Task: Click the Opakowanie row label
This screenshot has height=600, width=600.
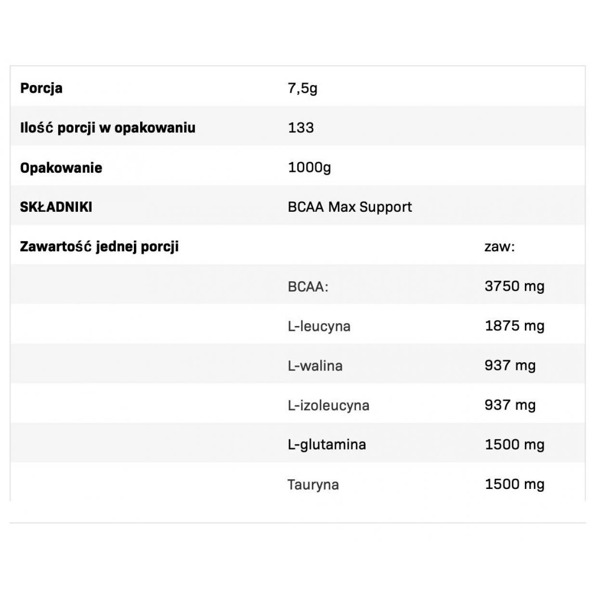Action: [x=61, y=168]
